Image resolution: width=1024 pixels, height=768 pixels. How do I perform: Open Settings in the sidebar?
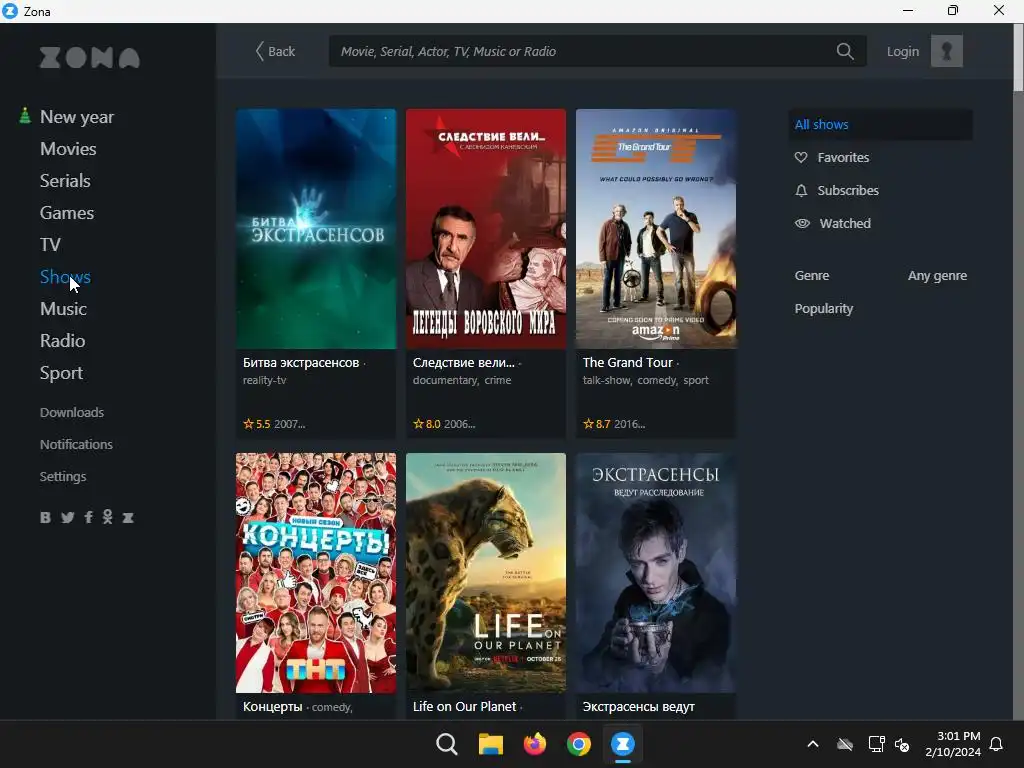(63, 476)
